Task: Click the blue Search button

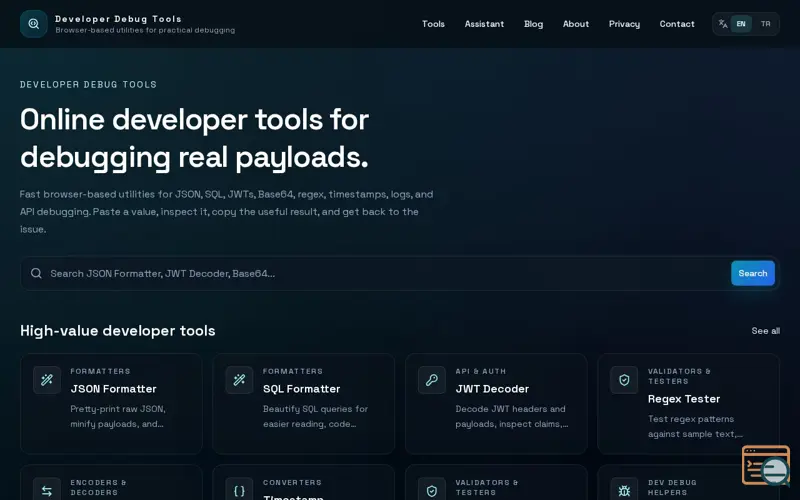Action: click(x=753, y=273)
